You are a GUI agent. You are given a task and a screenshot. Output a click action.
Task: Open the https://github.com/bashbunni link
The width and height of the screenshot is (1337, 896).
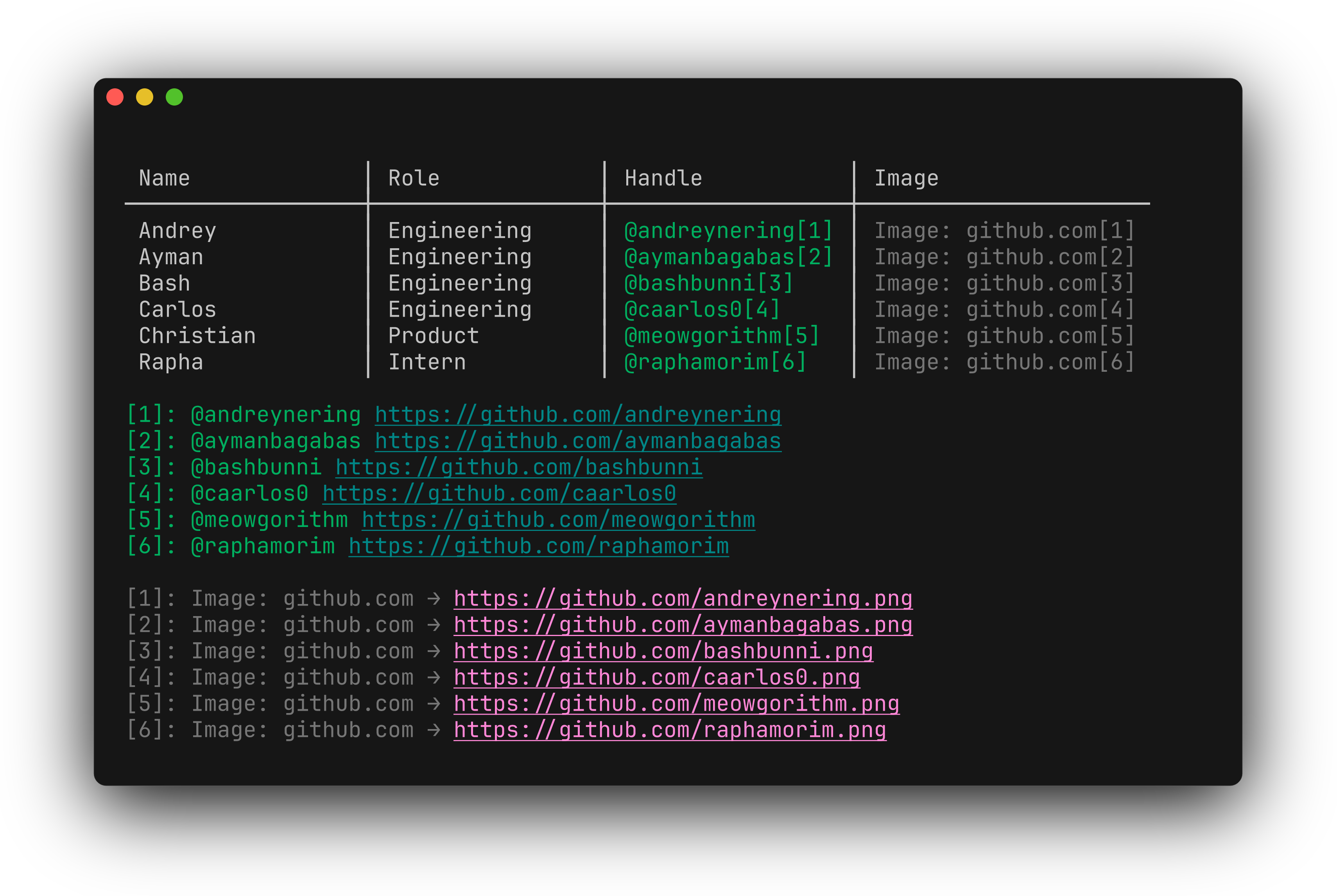519,468
